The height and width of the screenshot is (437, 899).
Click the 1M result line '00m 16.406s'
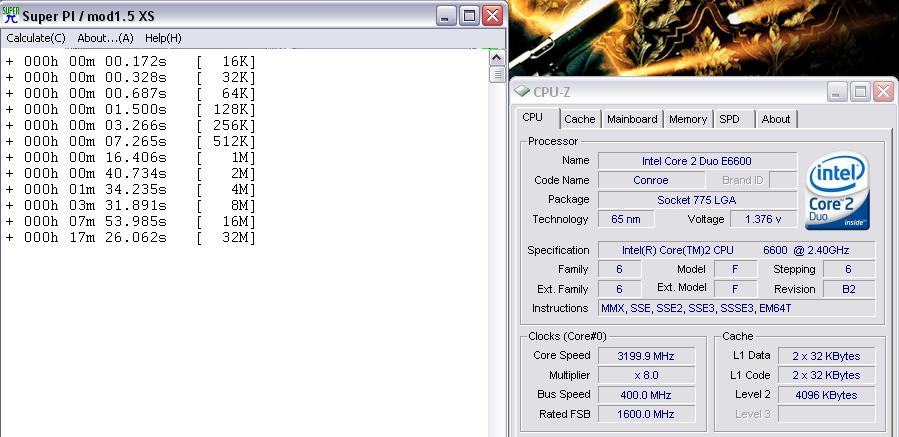(x=131, y=157)
